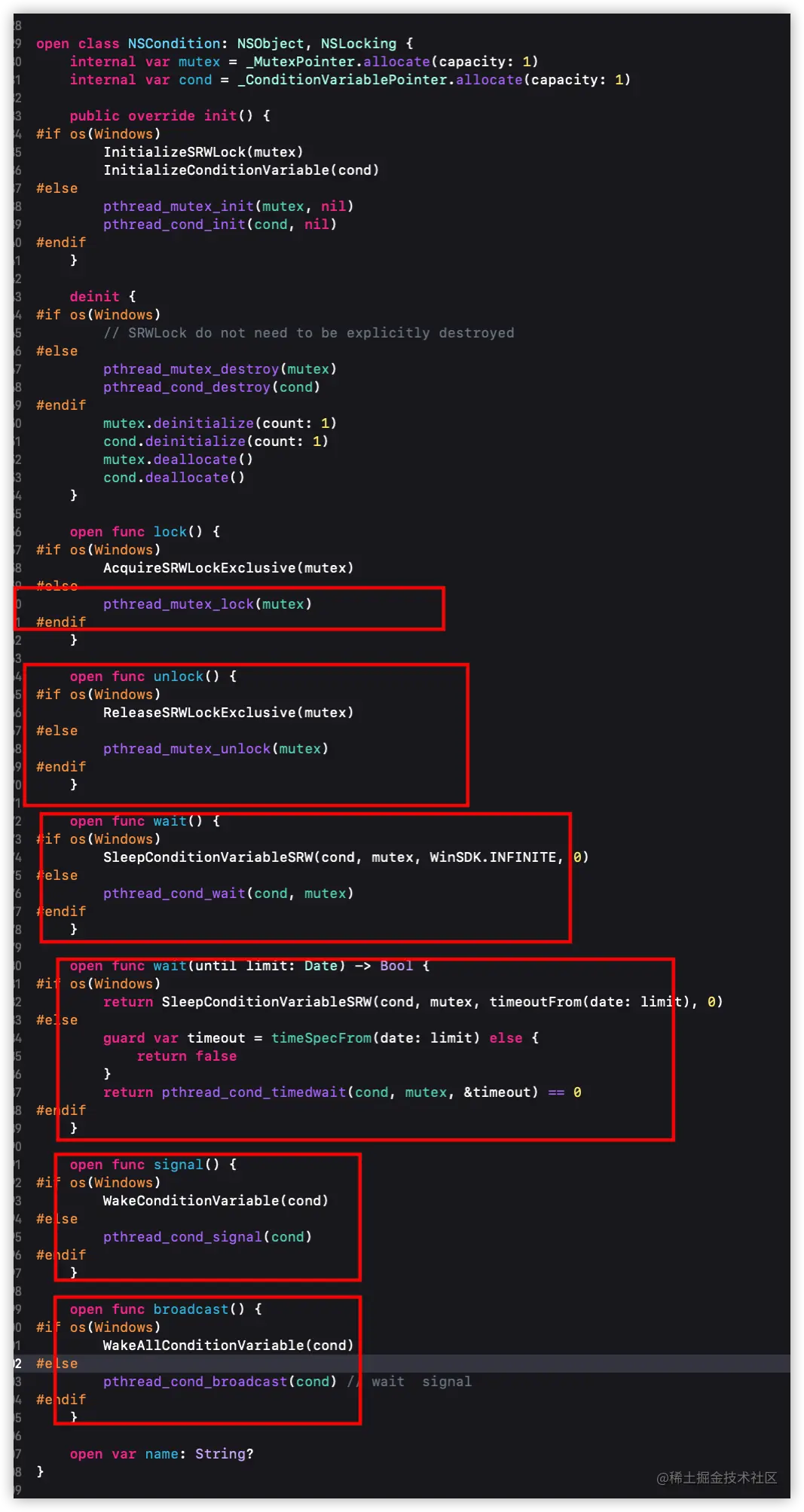
Task: Click the 'return false' statement
Action: click(x=187, y=1056)
